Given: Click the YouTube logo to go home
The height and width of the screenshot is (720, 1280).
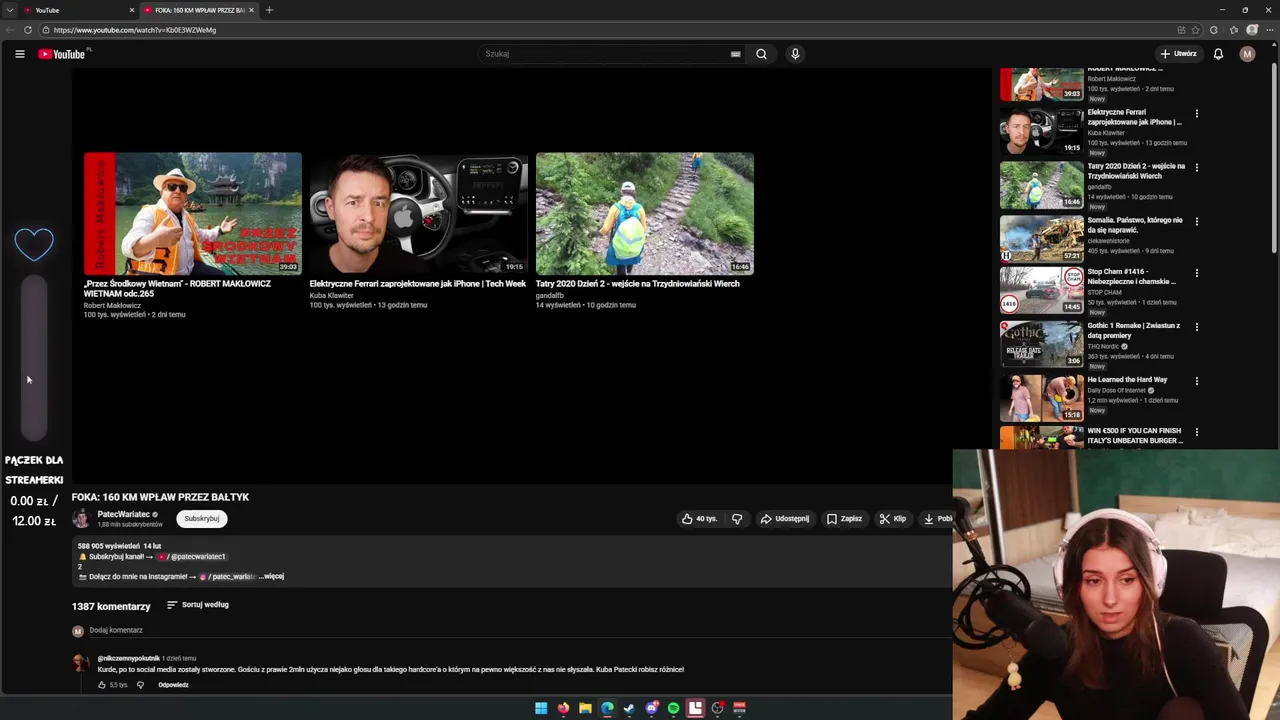Looking at the screenshot, I should 61,54.
